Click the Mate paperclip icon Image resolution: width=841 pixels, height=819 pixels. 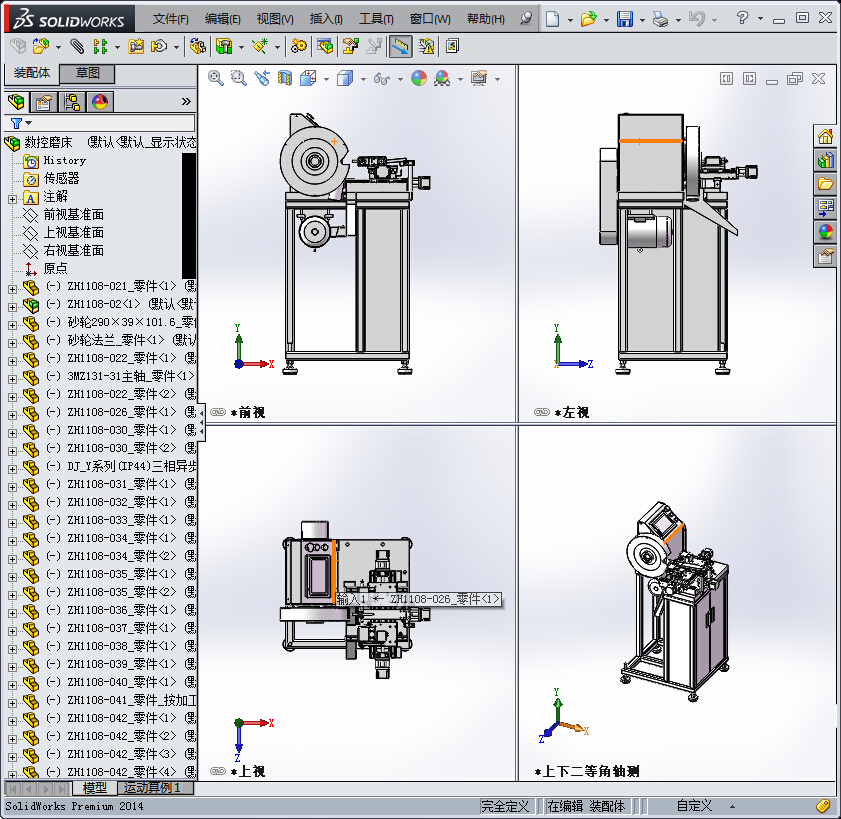(x=77, y=47)
